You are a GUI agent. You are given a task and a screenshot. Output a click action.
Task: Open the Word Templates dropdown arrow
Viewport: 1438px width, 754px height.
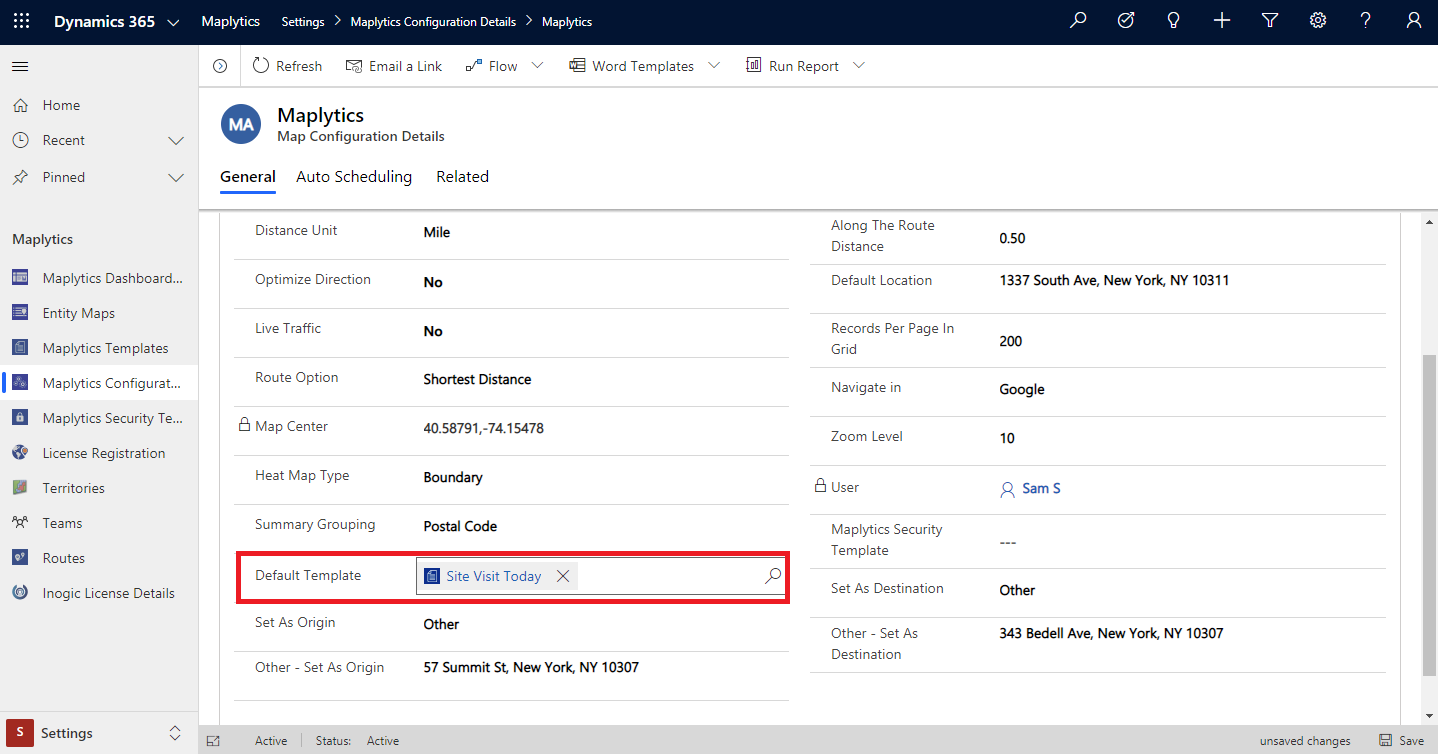(x=713, y=66)
